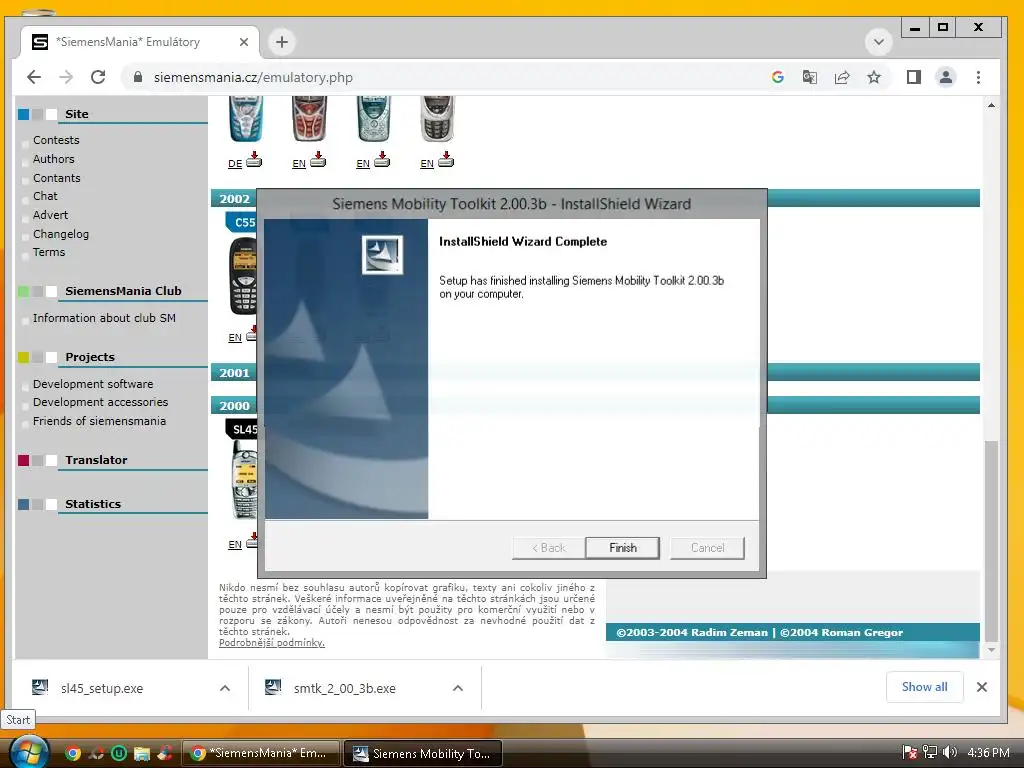Download the DE emulator under first phone

[253, 159]
